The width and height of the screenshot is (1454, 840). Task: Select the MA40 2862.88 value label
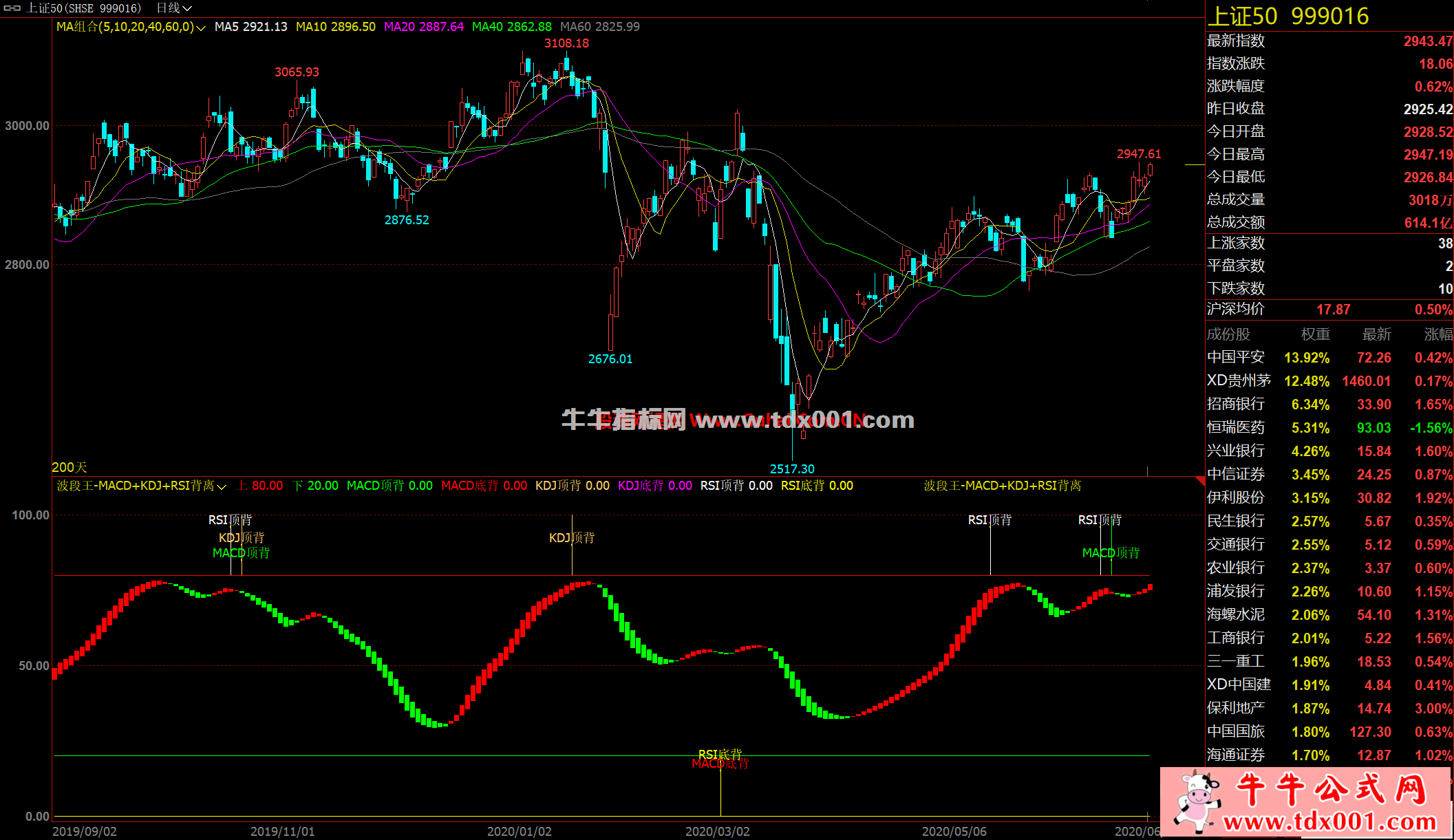512,27
